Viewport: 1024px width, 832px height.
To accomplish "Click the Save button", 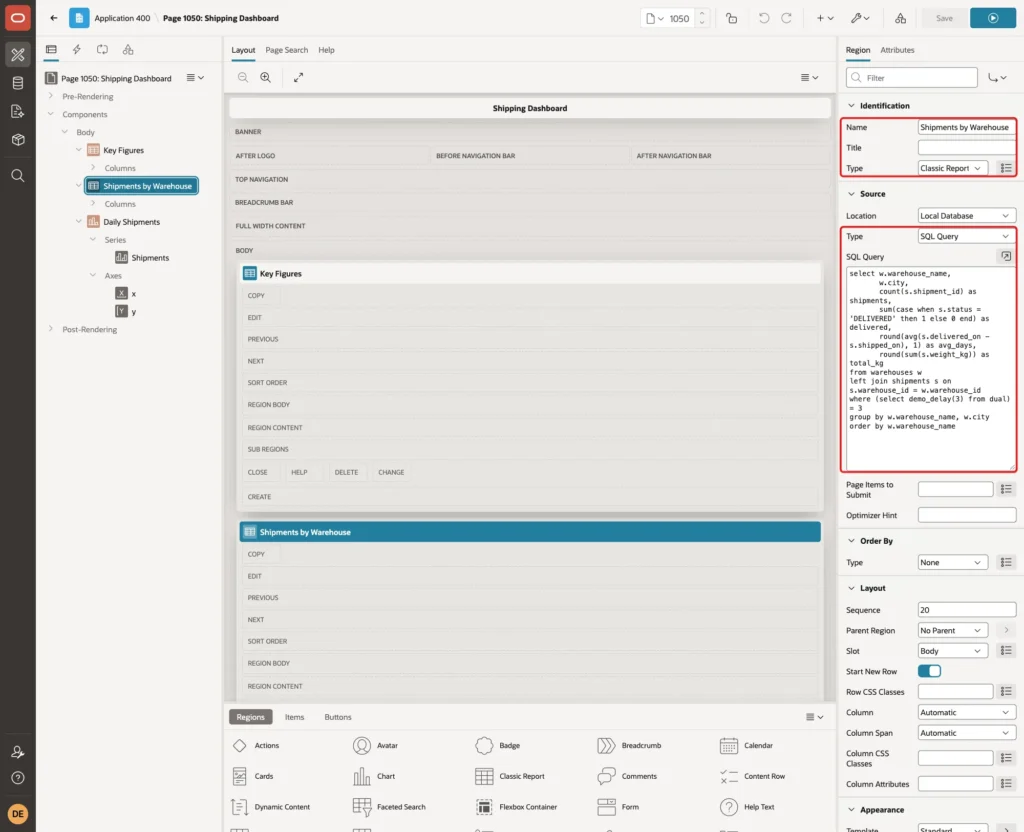I will tap(944, 18).
